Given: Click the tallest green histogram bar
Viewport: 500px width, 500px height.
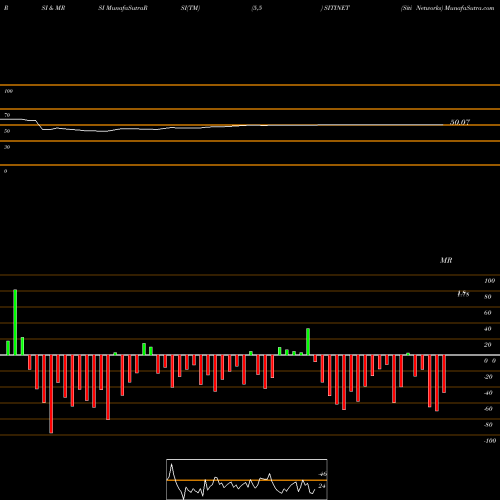Looking at the screenshot, I should tap(15, 322).
